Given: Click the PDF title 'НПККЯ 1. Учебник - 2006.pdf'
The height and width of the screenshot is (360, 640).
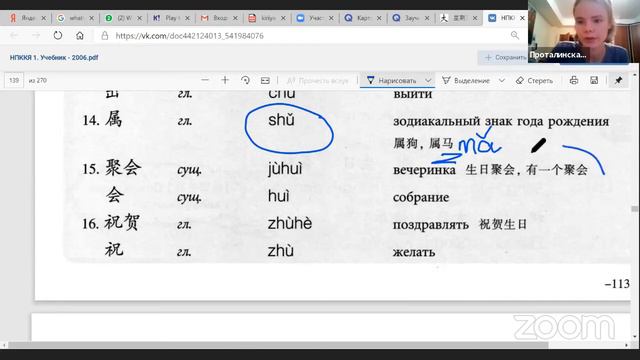Looking at the screenshot, I should [54, 58].
